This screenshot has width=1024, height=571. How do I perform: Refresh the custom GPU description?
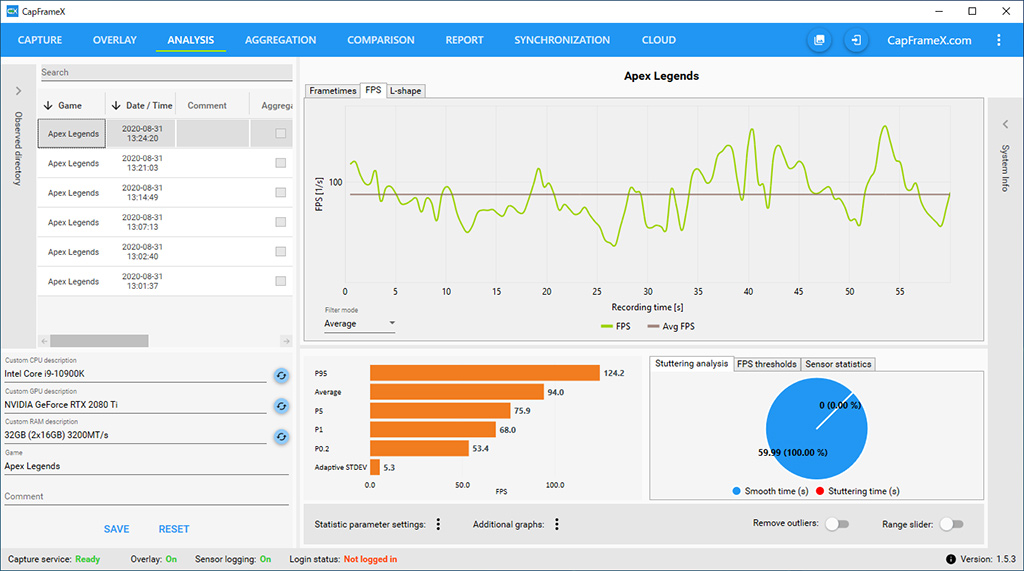point(281,406)
